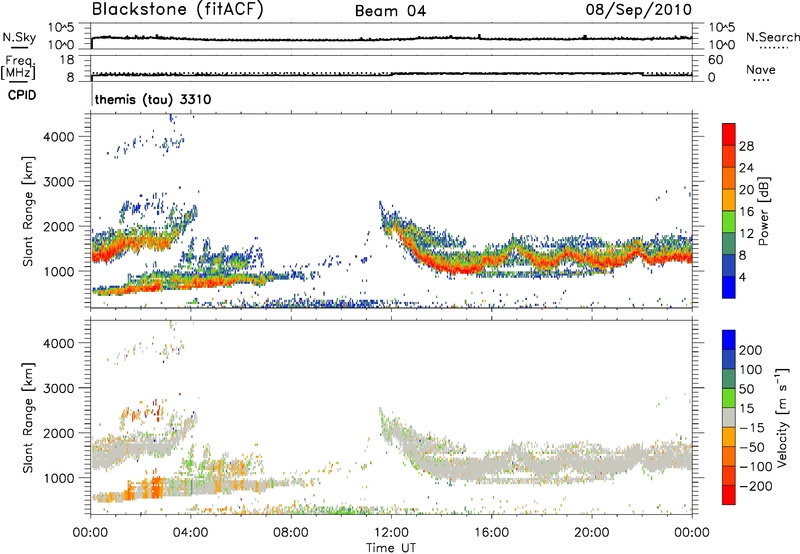
Task: Click the dark blue top segment of Velocity colorbar
Action: click(x=729, y=340)
